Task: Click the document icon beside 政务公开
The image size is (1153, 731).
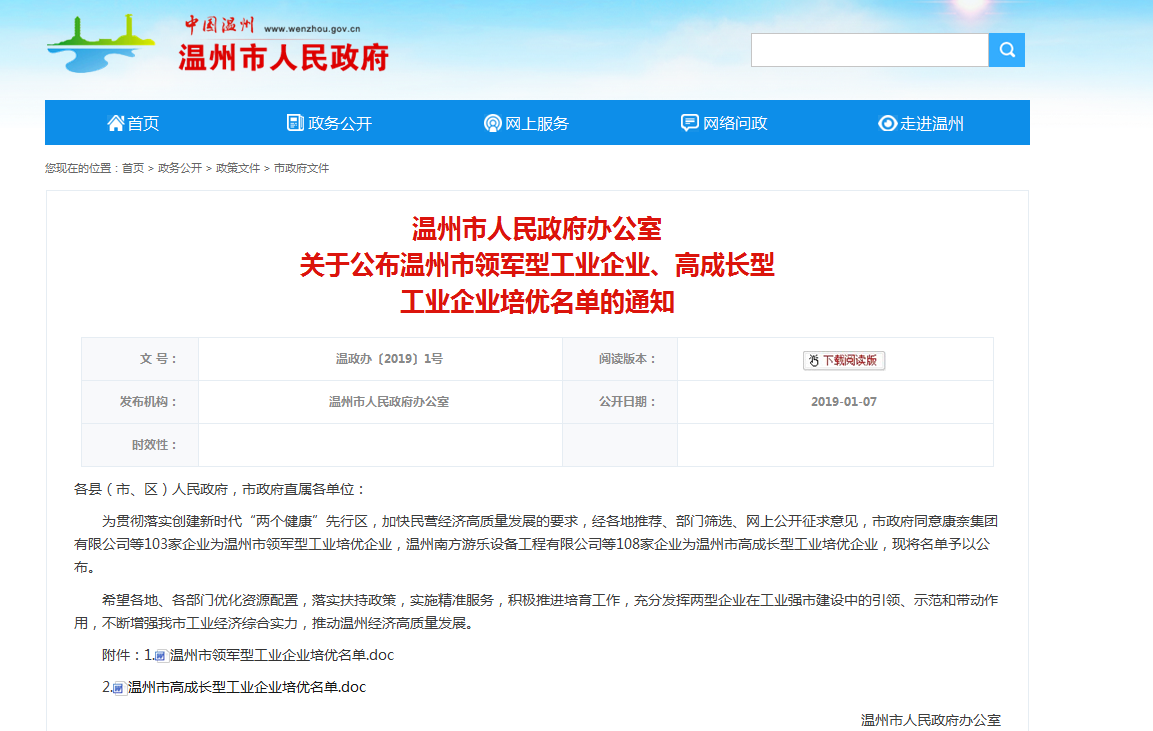Action: 295,123
